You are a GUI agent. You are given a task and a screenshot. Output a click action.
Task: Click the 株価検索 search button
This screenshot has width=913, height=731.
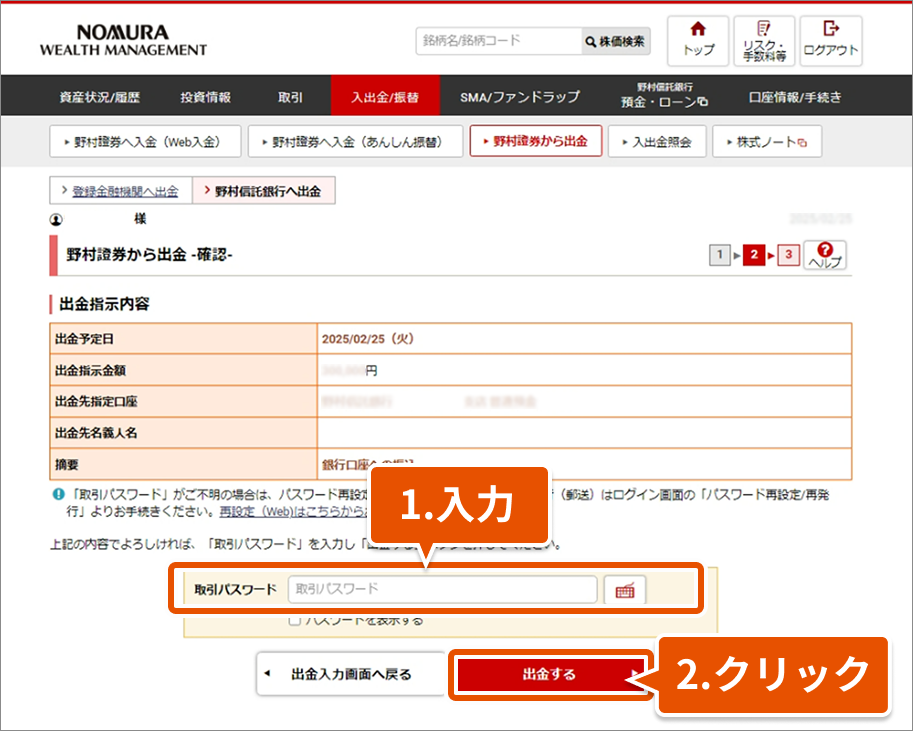click(616, 41)
